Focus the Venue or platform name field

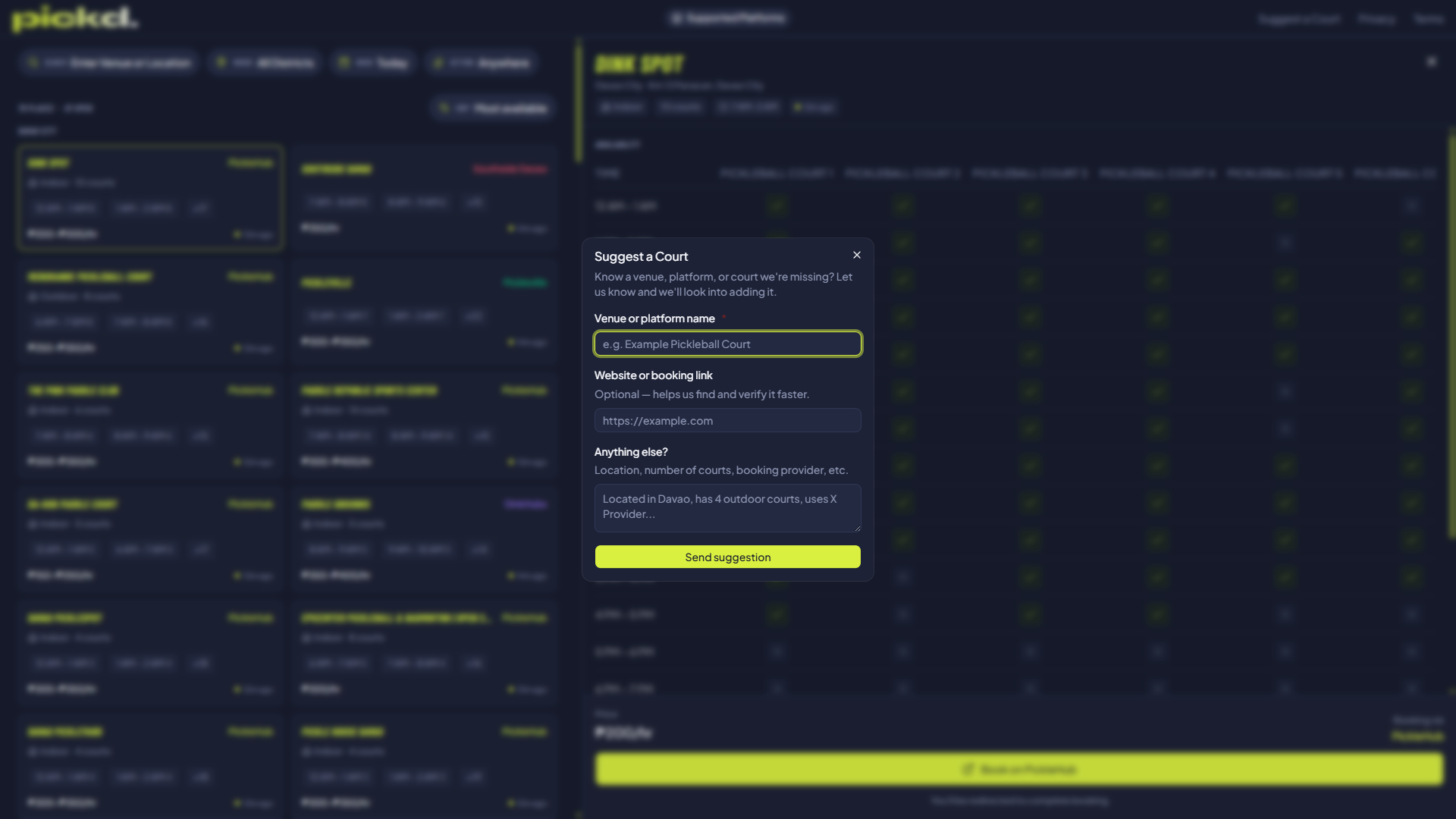[x=728, y=344]
